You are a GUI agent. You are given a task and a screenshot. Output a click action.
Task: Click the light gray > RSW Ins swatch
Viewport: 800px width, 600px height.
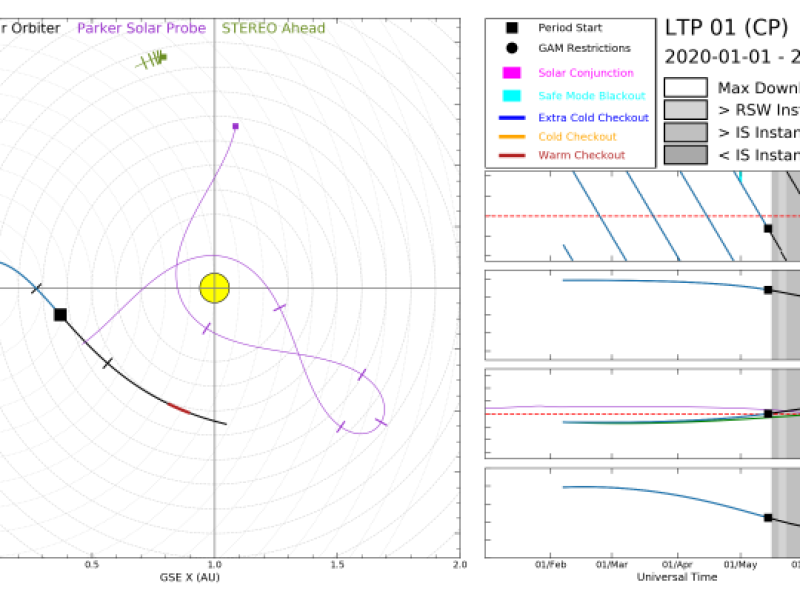[686, 110]
